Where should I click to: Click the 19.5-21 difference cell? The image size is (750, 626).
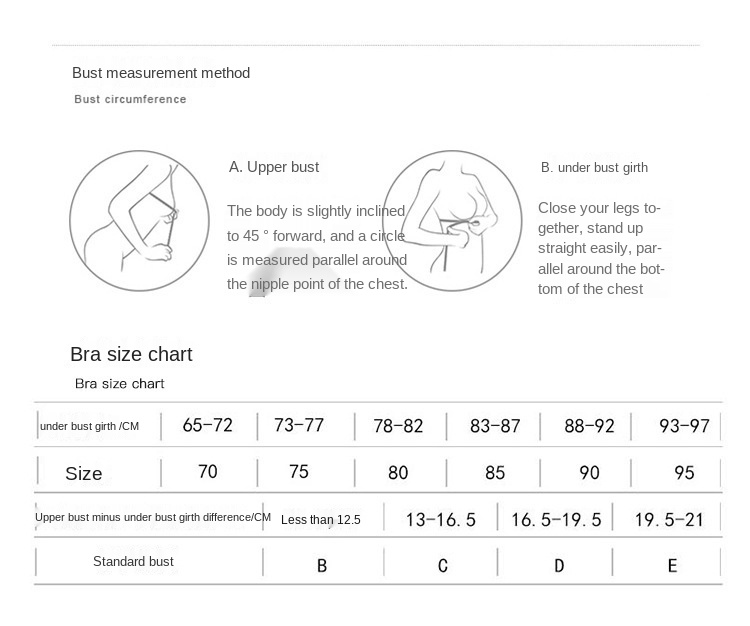point(670,519)
